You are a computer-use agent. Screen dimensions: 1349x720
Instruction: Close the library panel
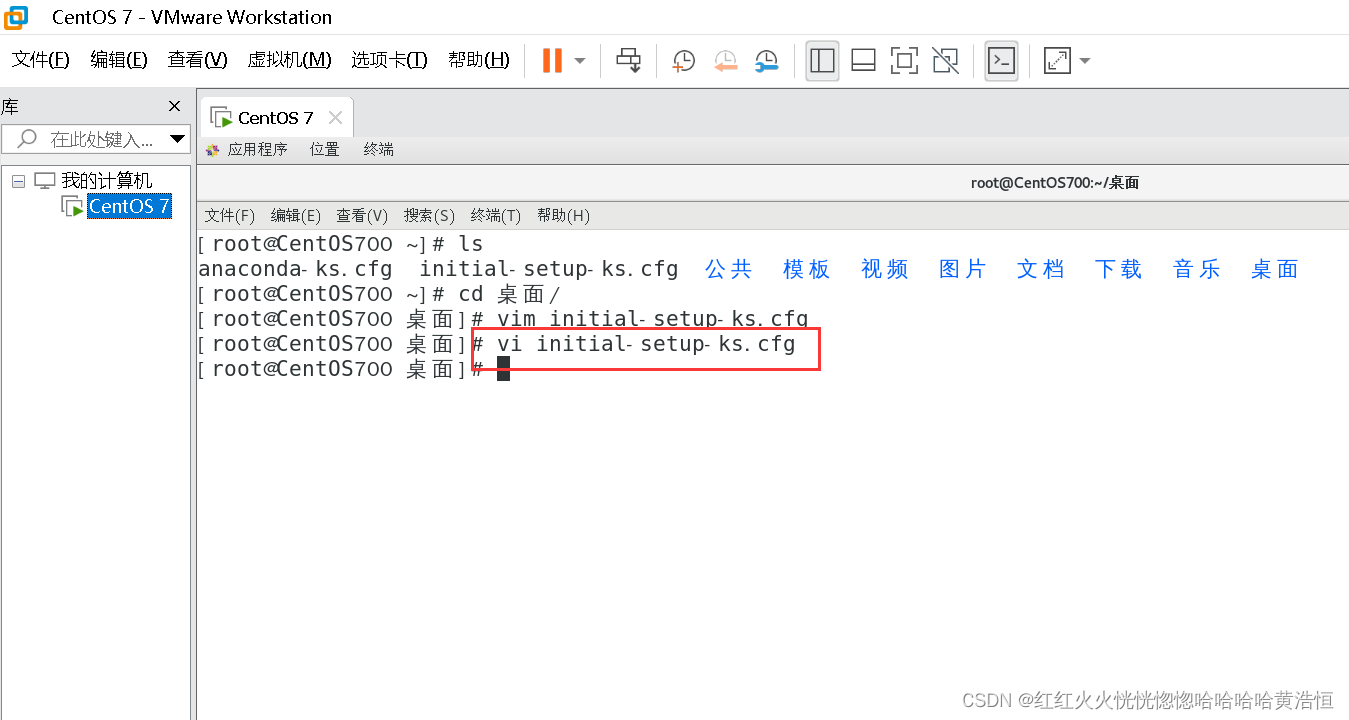click(x=174, y=106)
